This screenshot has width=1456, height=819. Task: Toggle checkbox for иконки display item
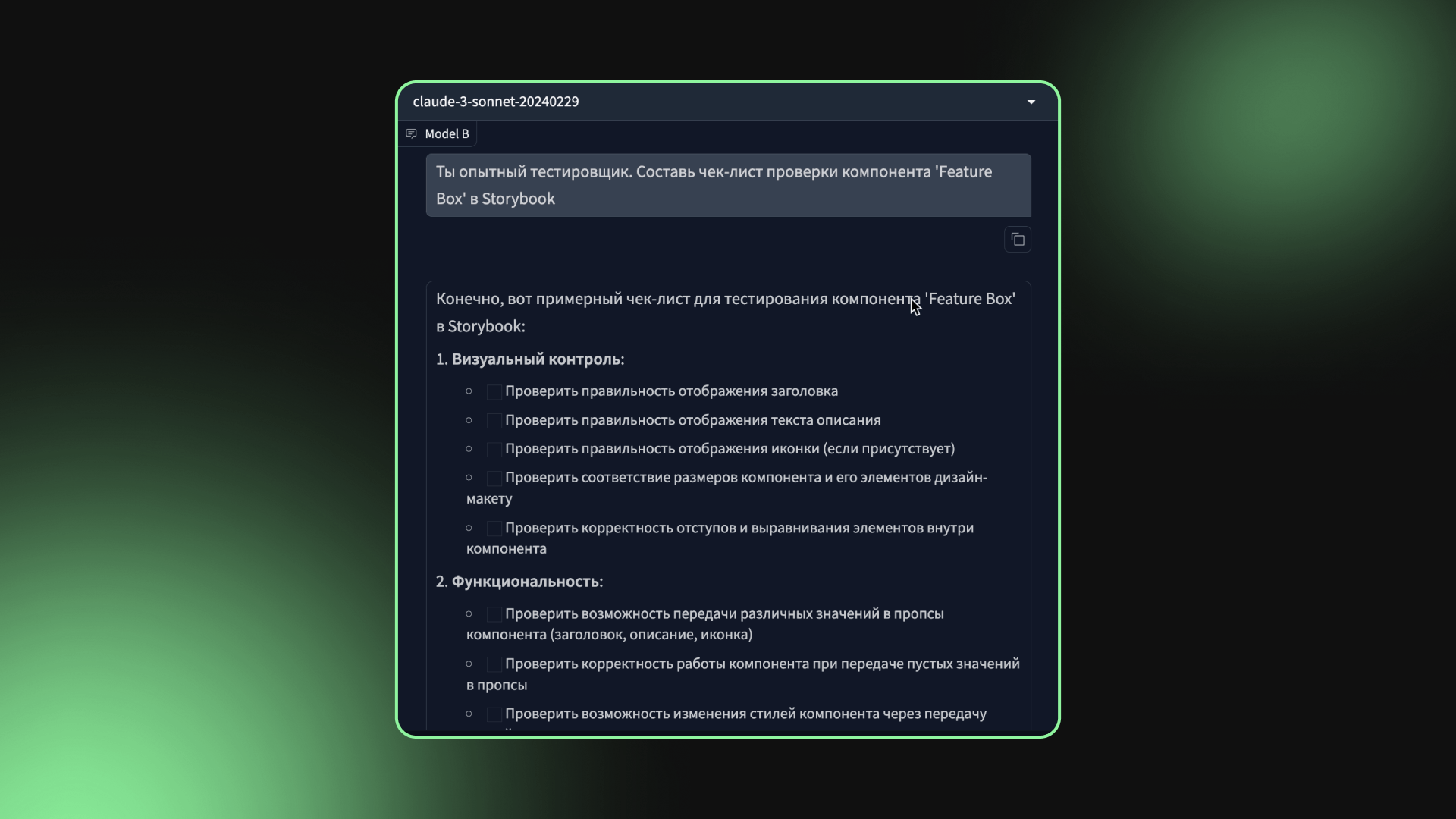[x=494, y=450]
